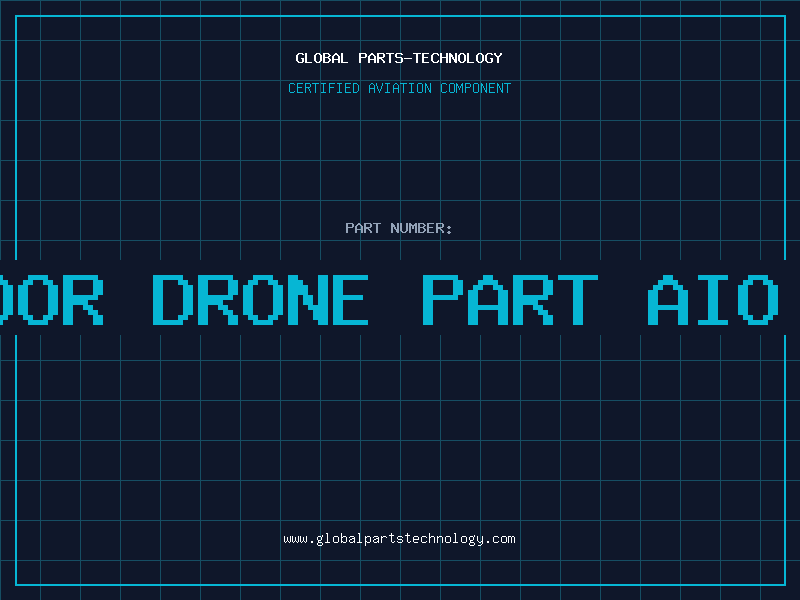Select the large word DRONE in the banner

(261, 299)
